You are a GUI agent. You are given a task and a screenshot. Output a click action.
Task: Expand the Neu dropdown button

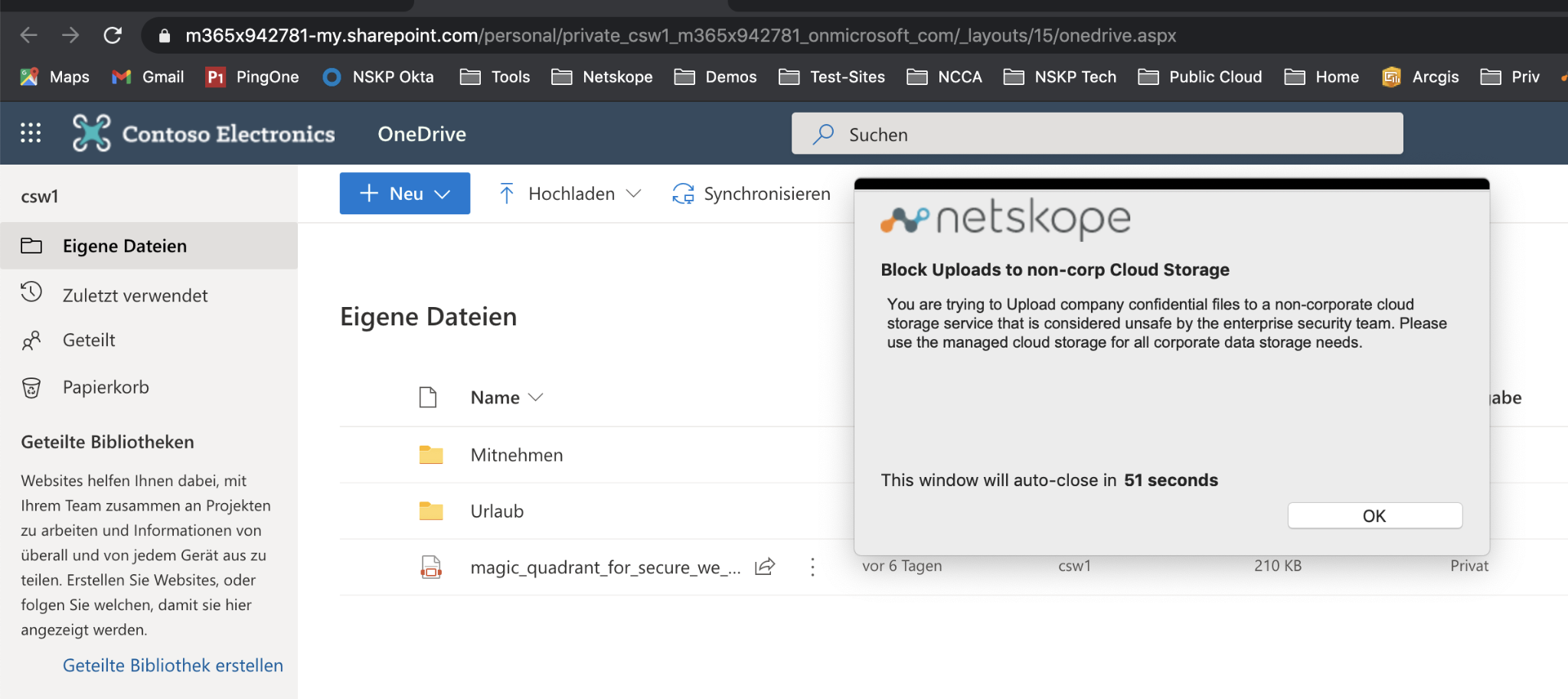tap(405, 194)
